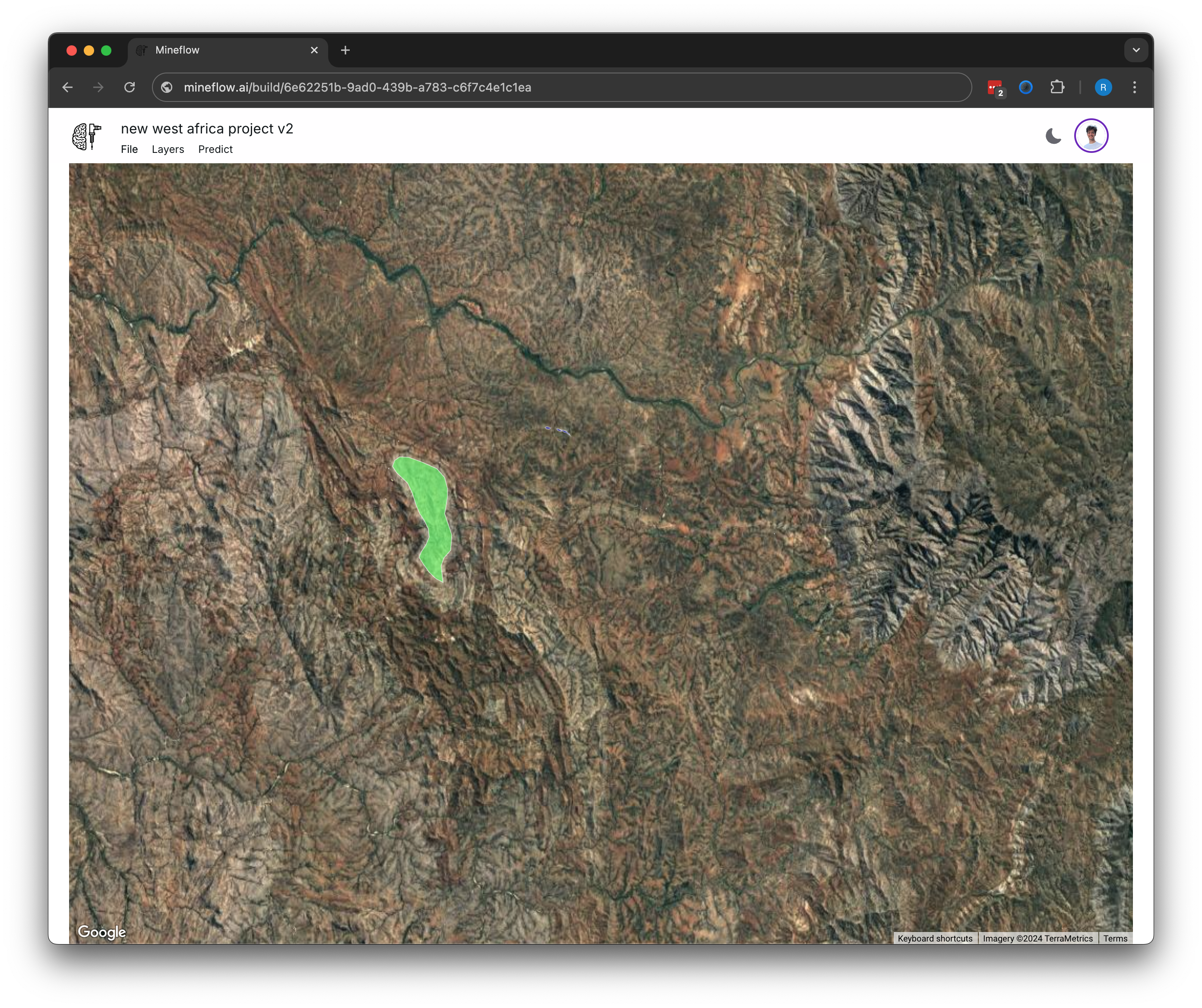Open the Chrome profile R avatar
Image resolution: width=1202 pixels, height=1008 pixels.
click(1103, 87)
